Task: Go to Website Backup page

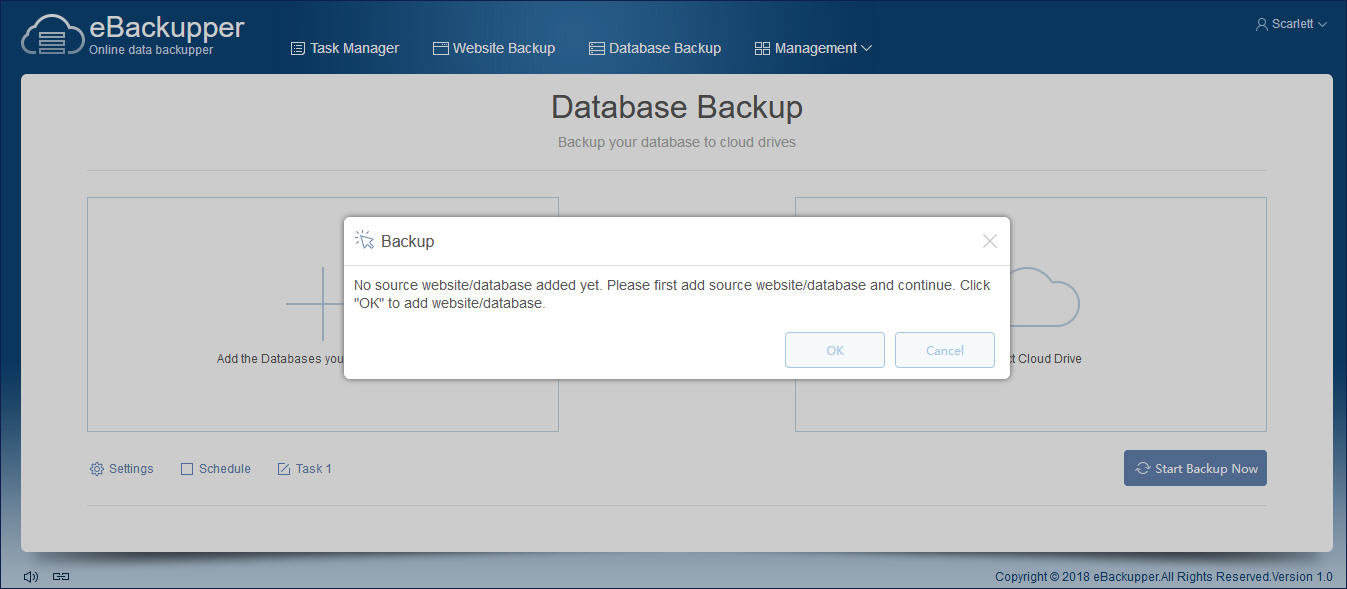Action: [x=494, y=48]
